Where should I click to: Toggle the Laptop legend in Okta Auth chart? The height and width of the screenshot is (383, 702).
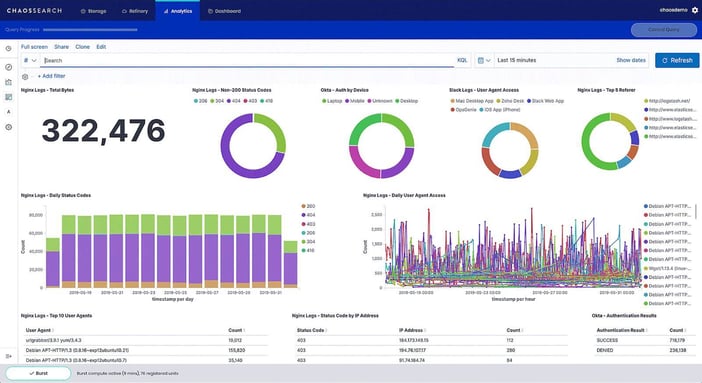click(x=332, y=101)
